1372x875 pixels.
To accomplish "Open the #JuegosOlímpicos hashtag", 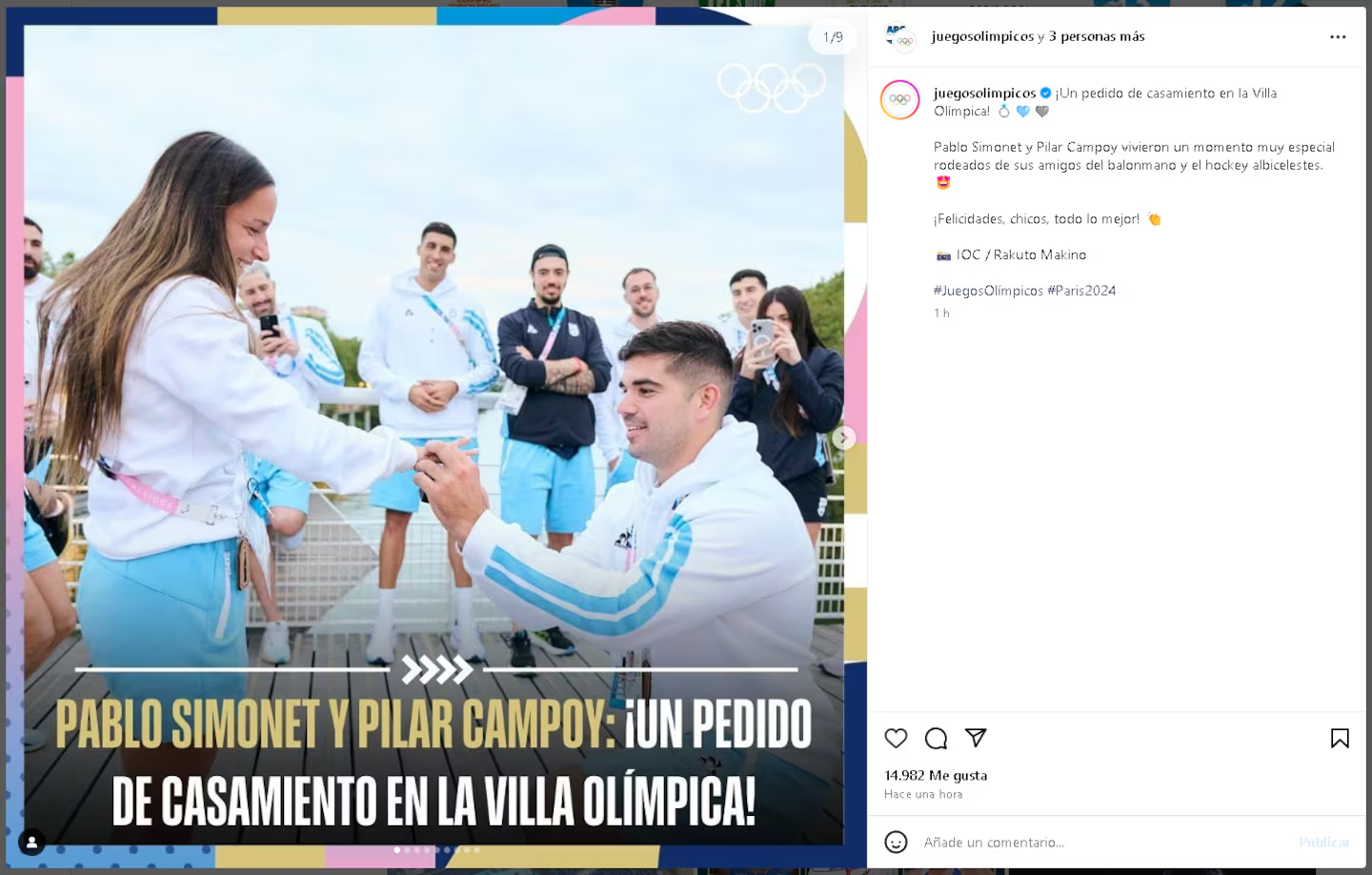I will [x=988, y=291].
